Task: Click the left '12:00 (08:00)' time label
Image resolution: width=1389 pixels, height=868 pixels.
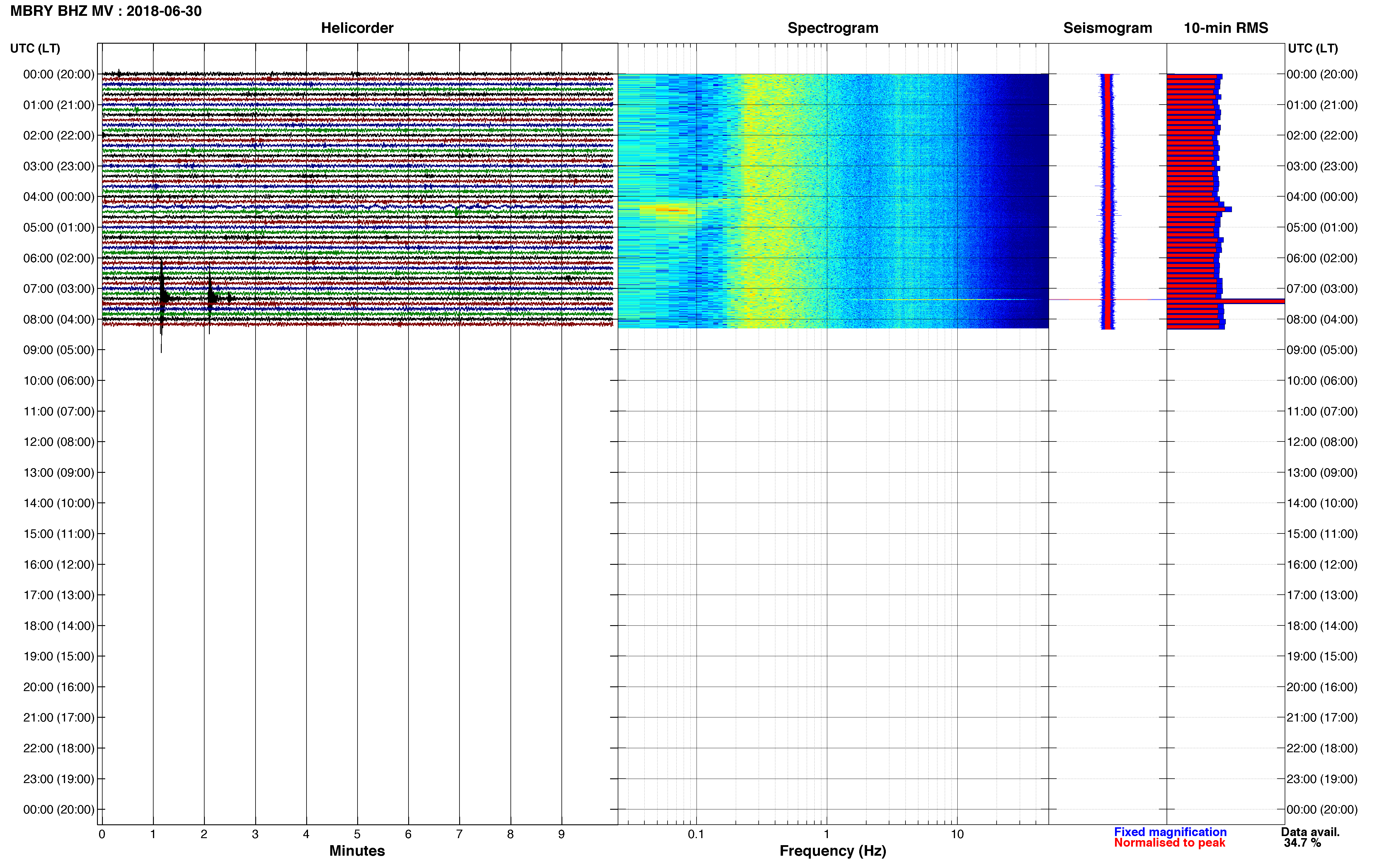Action: (x=59, y=441)
